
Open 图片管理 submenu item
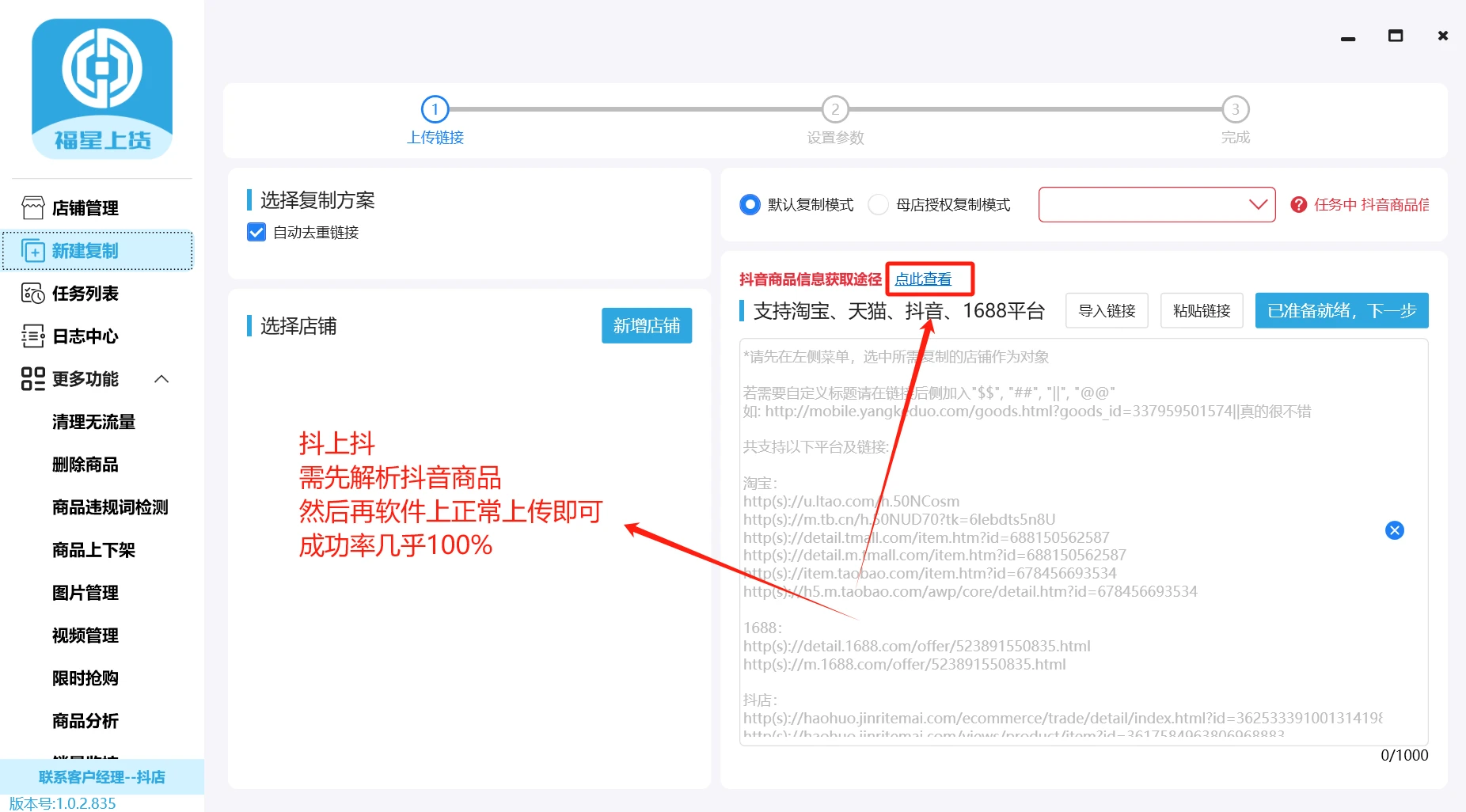[85, 593]
